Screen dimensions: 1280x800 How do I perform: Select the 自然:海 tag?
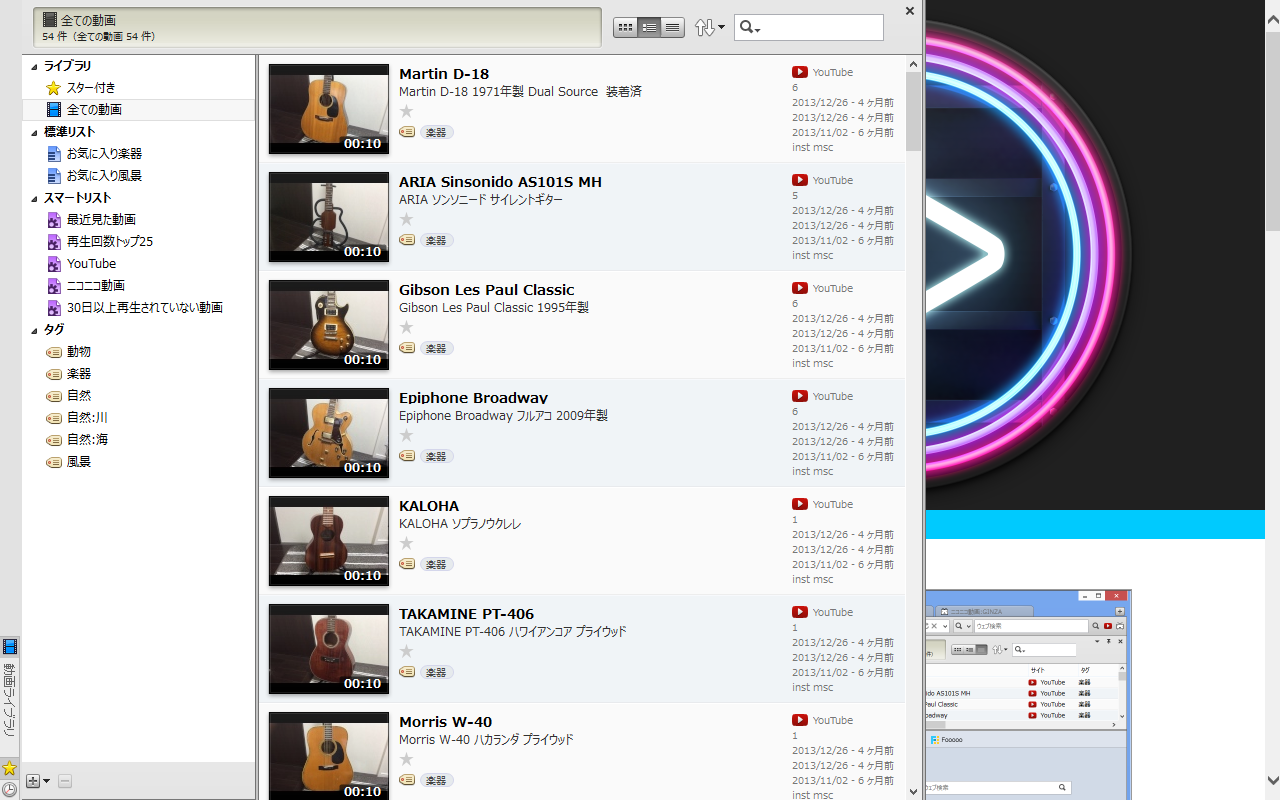click(x=87, y=440)
